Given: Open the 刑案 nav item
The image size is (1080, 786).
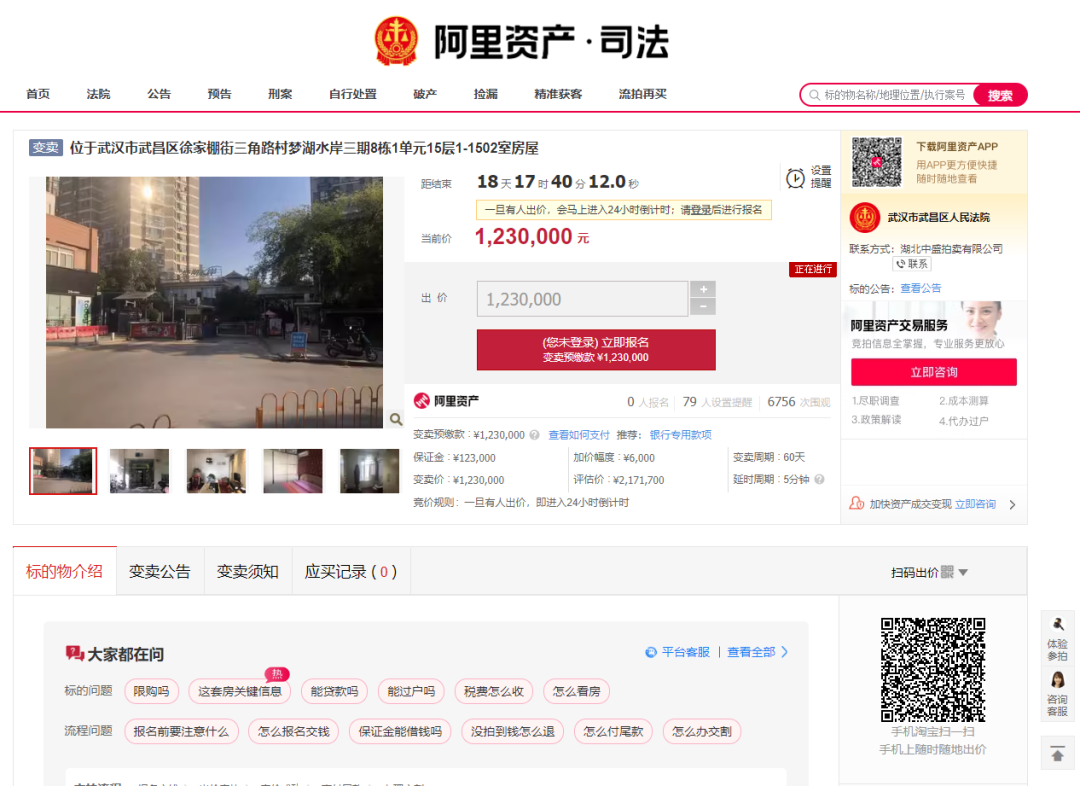Looking at the screenshot, I should pyautogui.click(x=280, y=94).
